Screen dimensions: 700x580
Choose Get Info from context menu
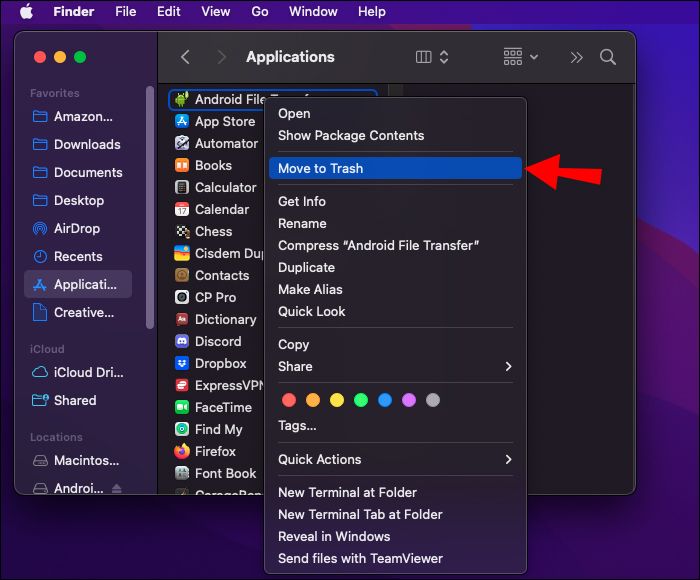tap(395, 201)
